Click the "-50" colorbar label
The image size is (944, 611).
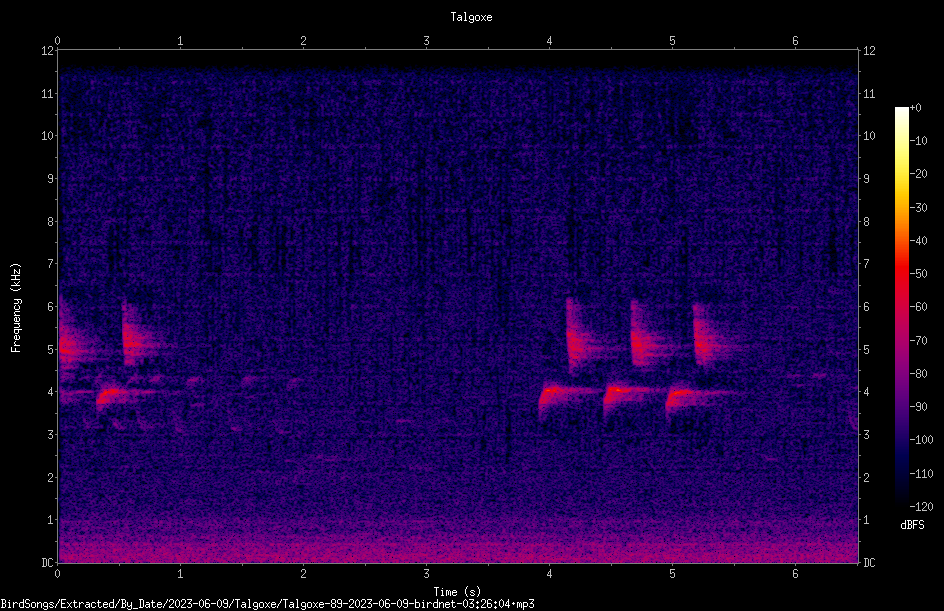click(918, 274)
